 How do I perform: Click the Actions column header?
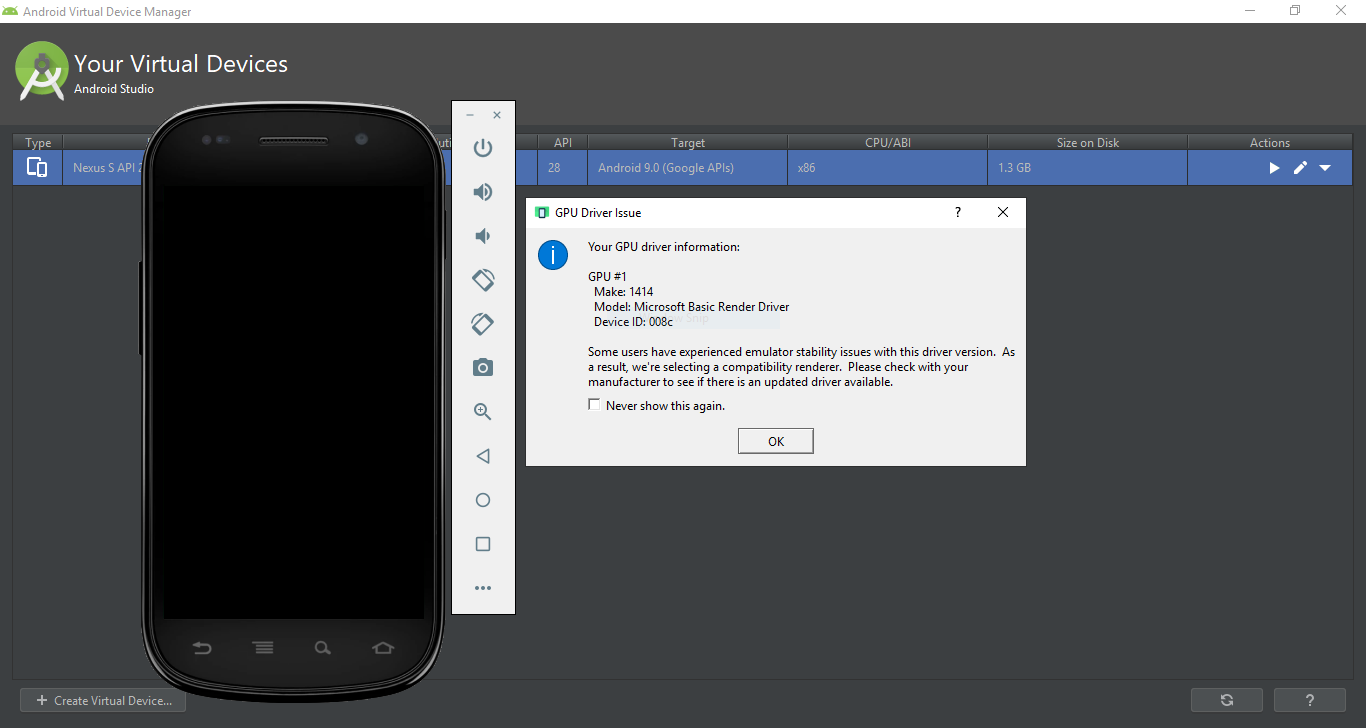1270,142
